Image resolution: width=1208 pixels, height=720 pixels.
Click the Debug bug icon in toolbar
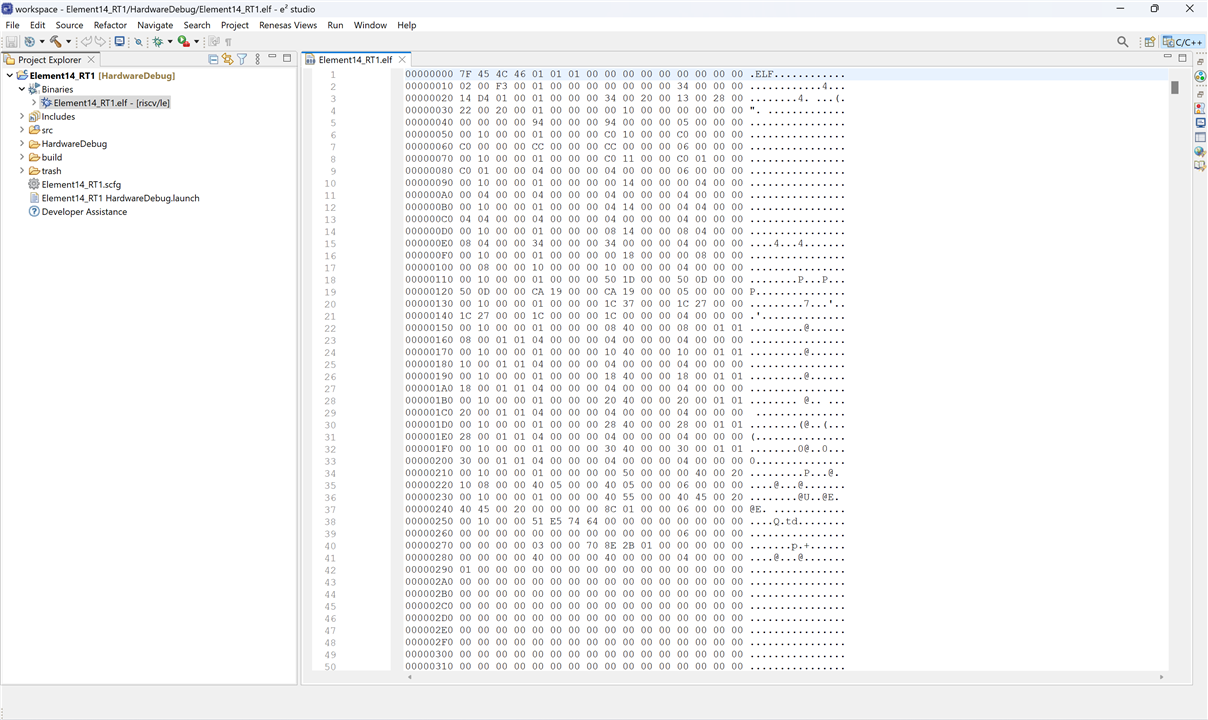pos(157,42)
